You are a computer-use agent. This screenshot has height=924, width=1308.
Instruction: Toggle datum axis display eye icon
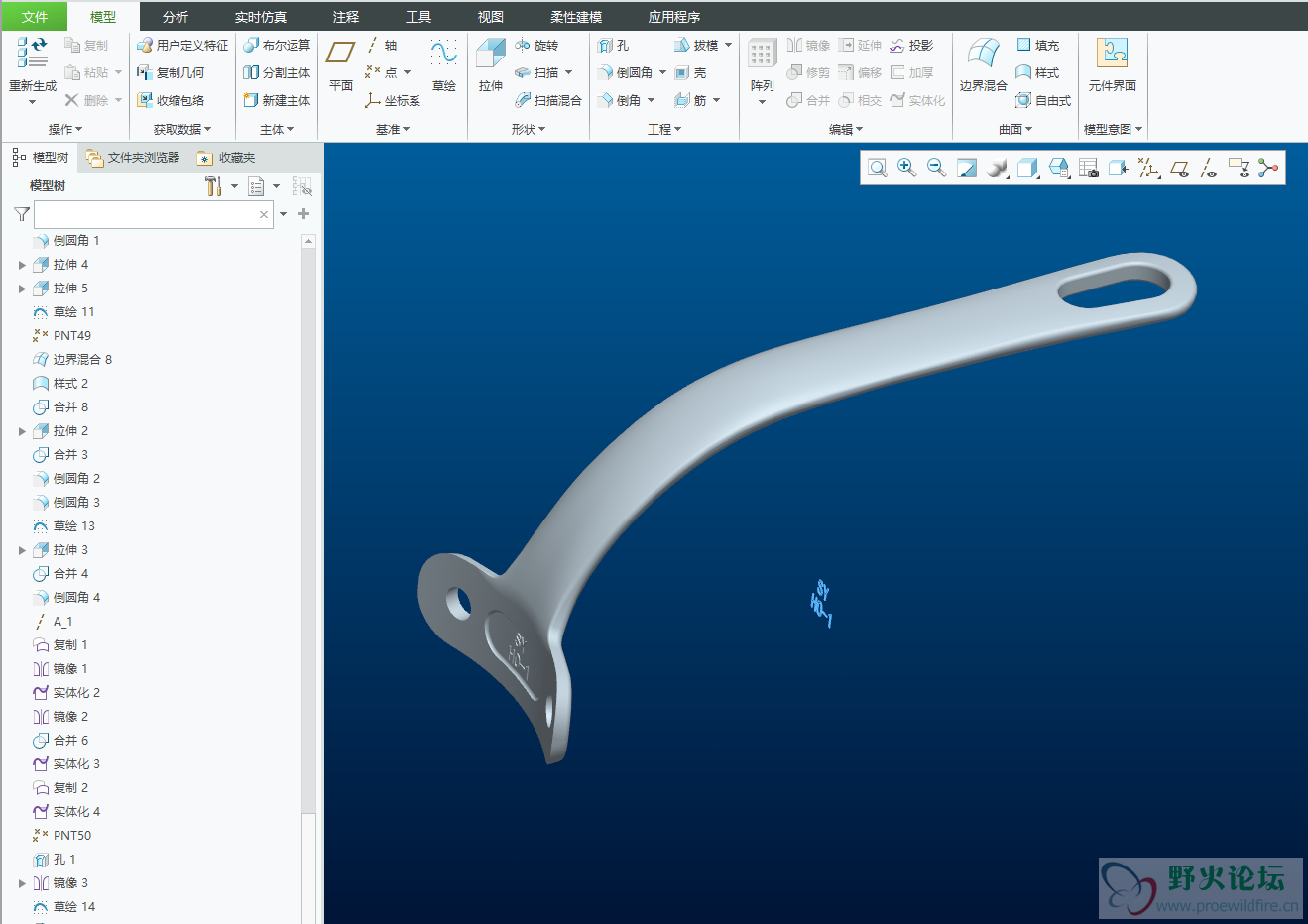(1209, 168)
